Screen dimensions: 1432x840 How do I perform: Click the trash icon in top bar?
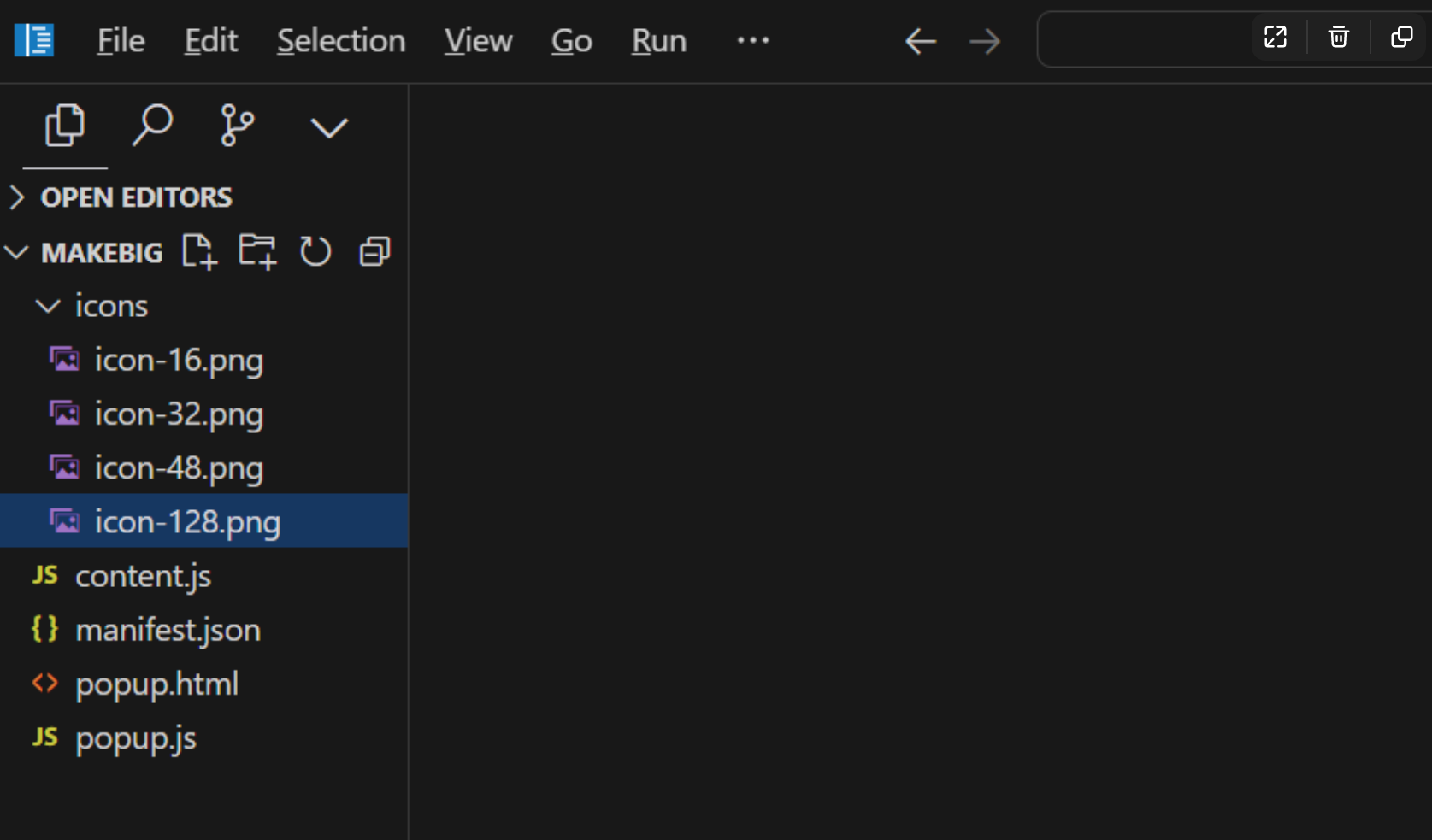click(x=1339, y=38)
